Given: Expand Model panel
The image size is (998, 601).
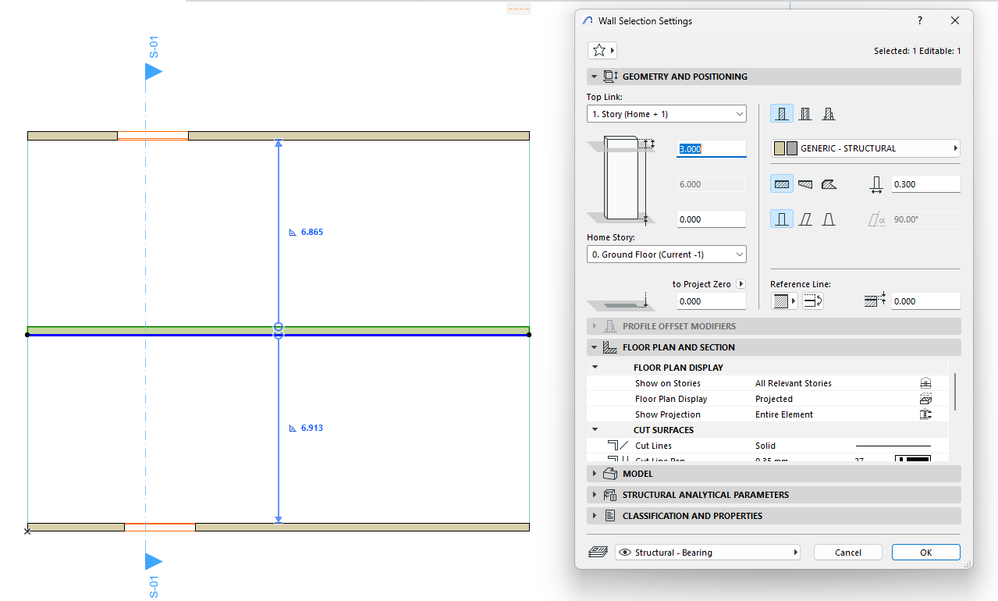Looking at the screenshot, I should click(594, 474).
